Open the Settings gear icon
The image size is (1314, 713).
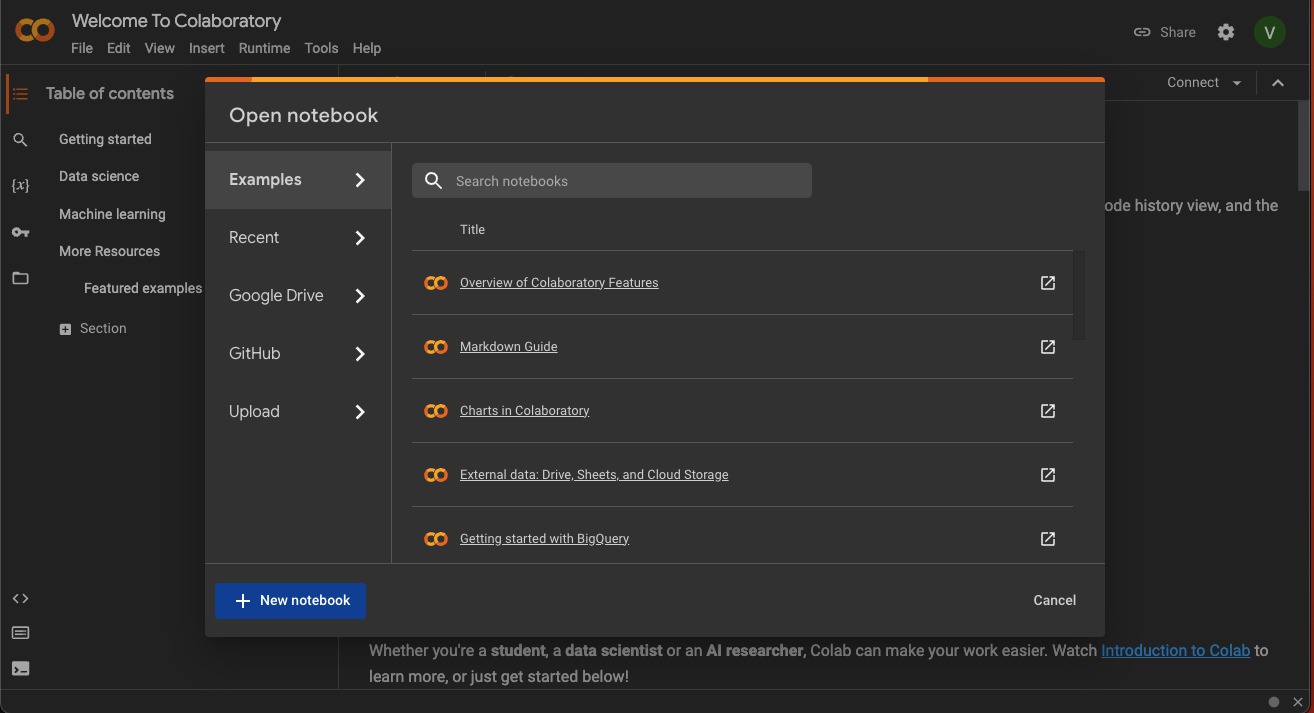[x=1226, y=32]
